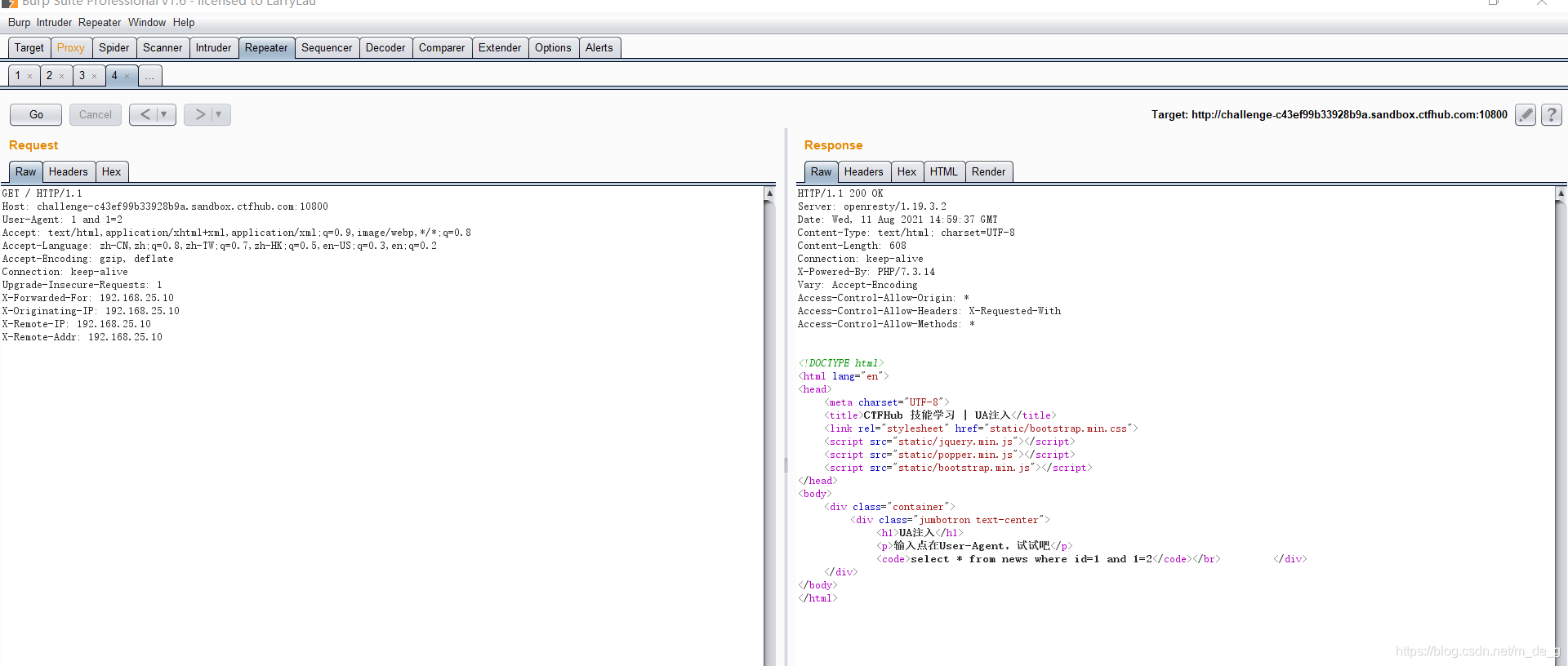Click the Content-Length: 608 response line
This screenshot has height=666, width=1568.
[852, 246]
